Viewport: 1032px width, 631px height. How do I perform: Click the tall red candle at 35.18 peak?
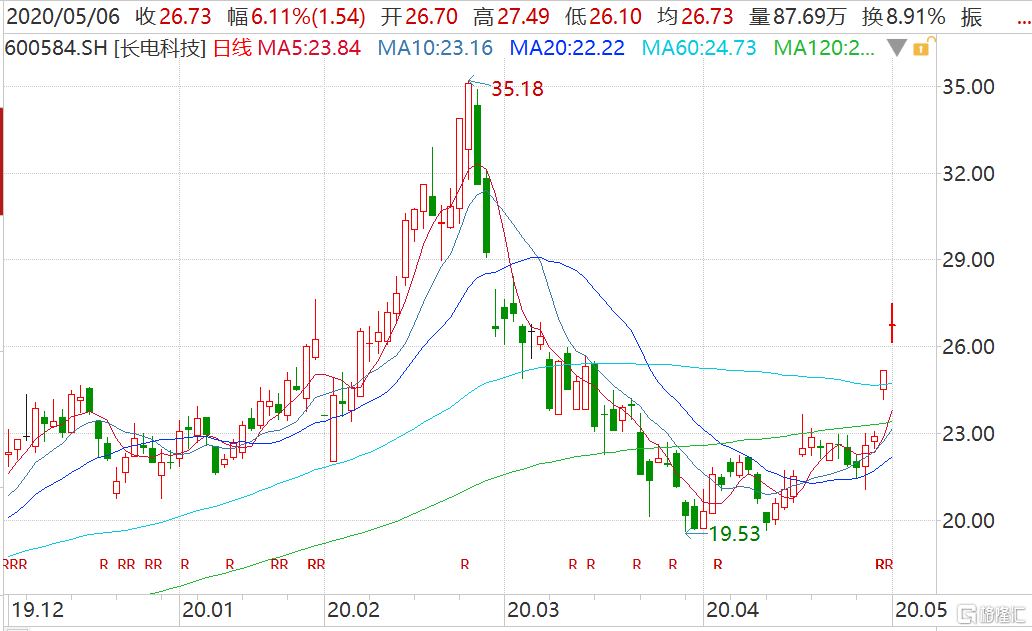click(x=469, y=116)
